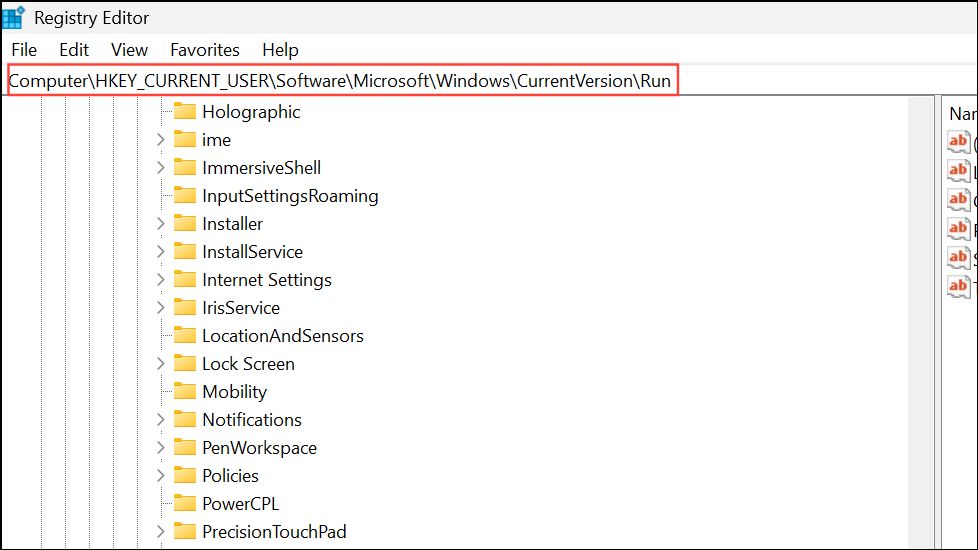
Task: Click the last string value icon in right pane
Action: pos(958,286)
